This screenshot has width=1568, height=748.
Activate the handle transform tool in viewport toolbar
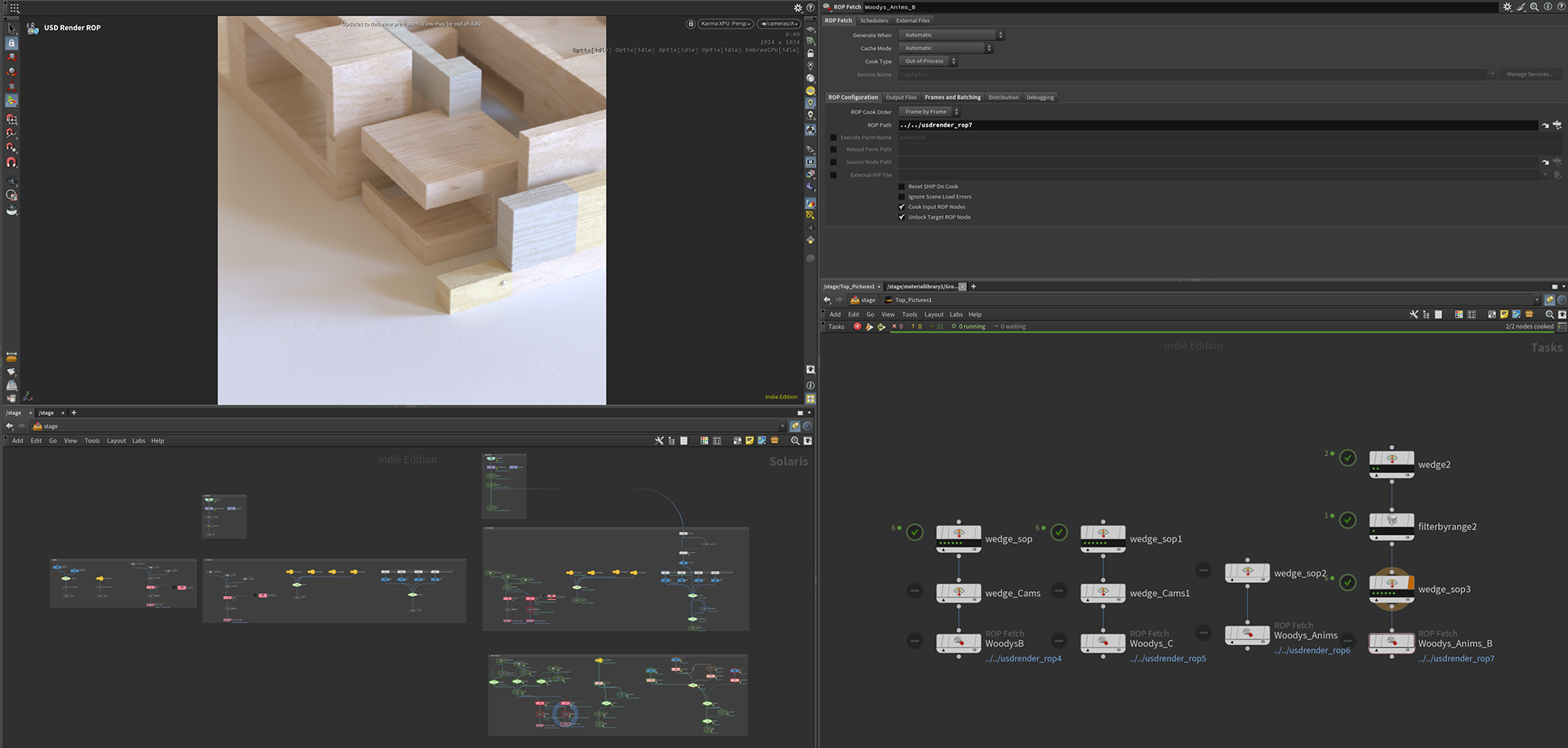(11, 101)
